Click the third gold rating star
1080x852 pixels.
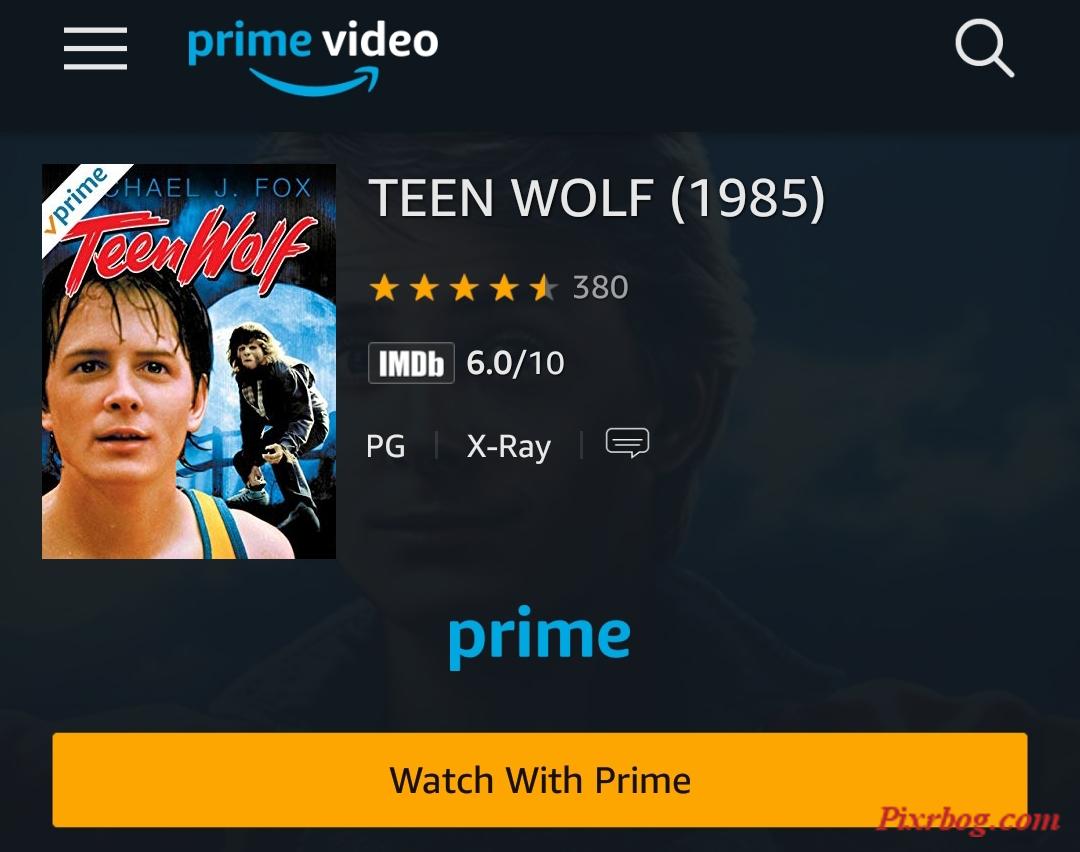click(x=464, y=287)
